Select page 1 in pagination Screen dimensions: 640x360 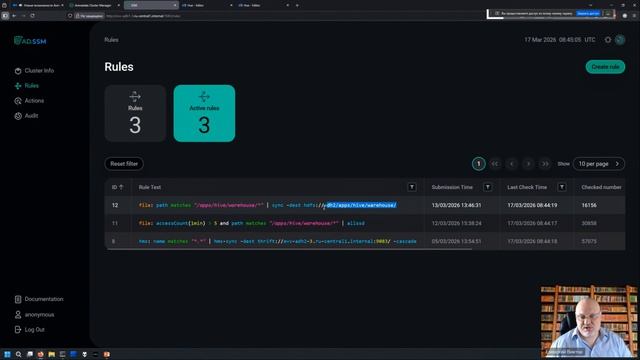(x=479, y=164)
